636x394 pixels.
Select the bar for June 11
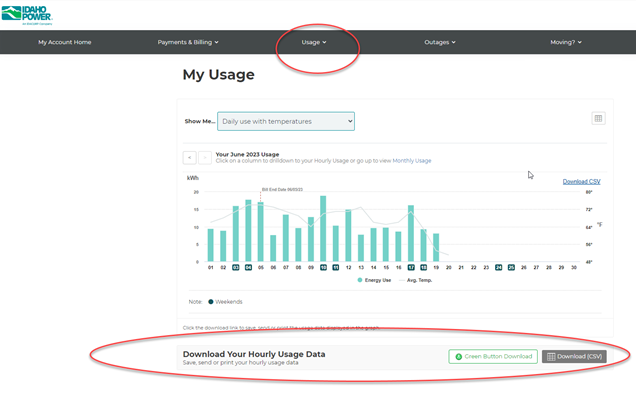[x=335, y=243]
